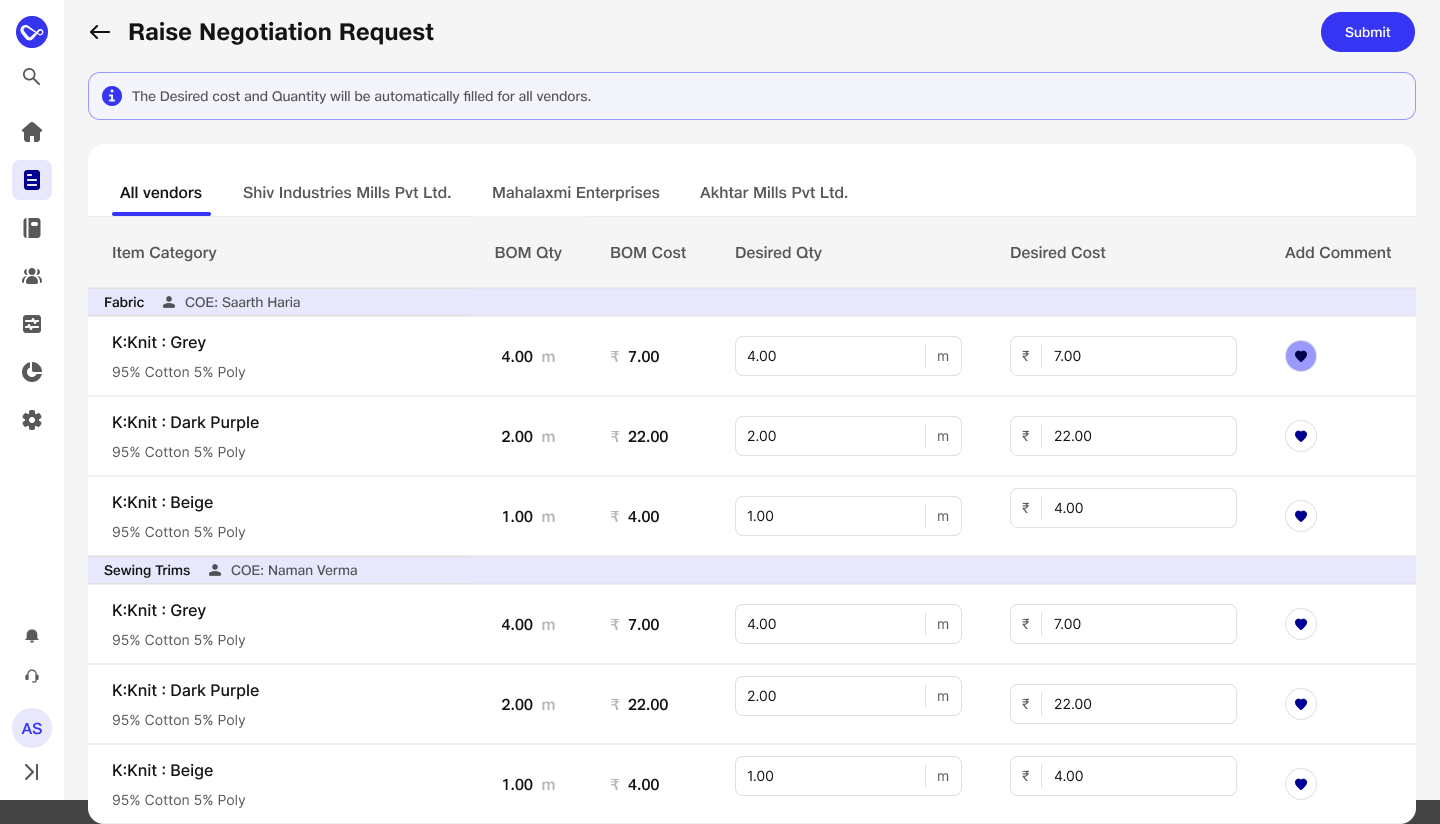Click the sliders icon in the sidebar
The image size is (1440, 824).
tap(32, 324)
